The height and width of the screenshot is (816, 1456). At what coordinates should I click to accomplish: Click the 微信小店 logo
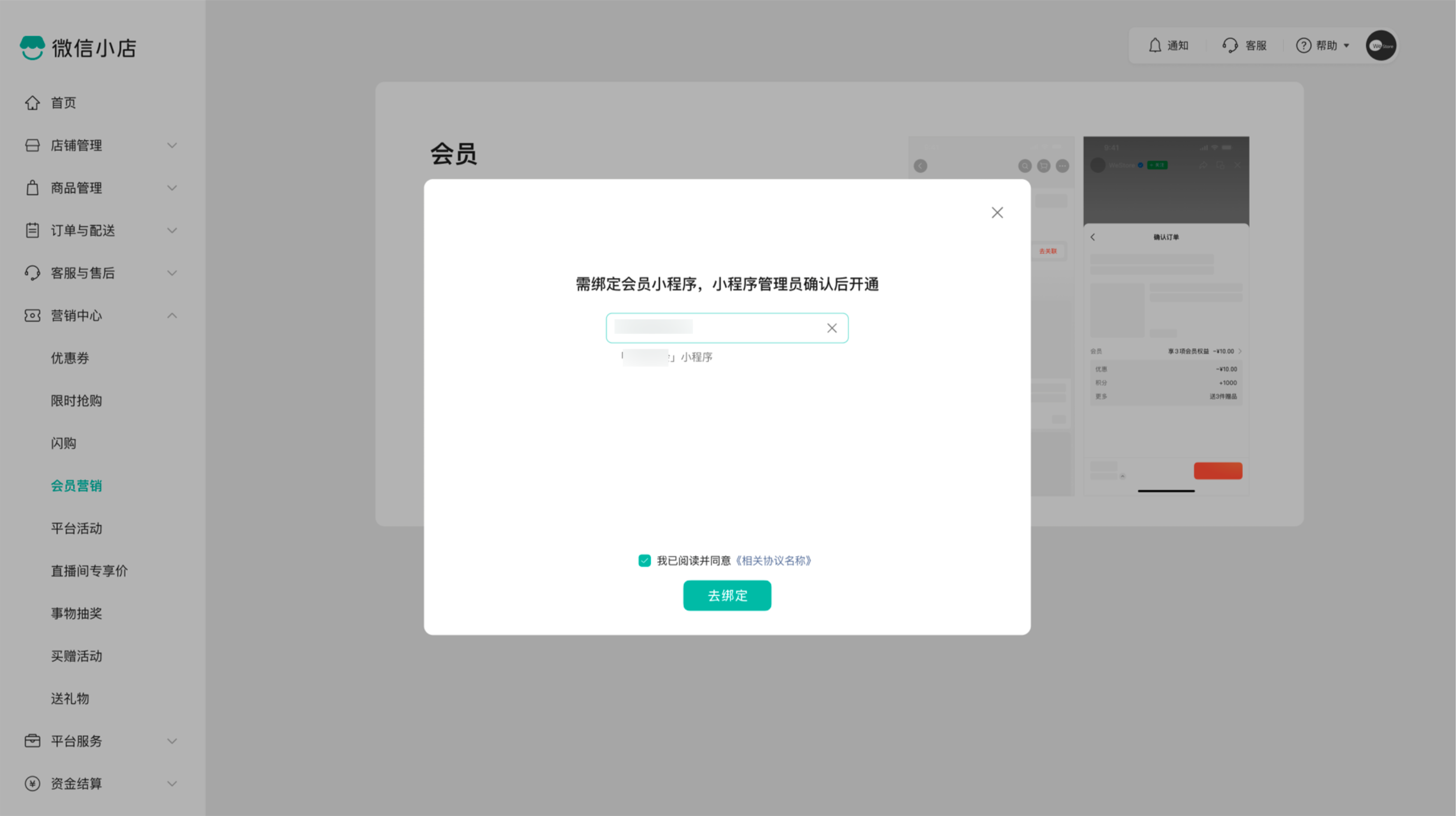[78, 48]
